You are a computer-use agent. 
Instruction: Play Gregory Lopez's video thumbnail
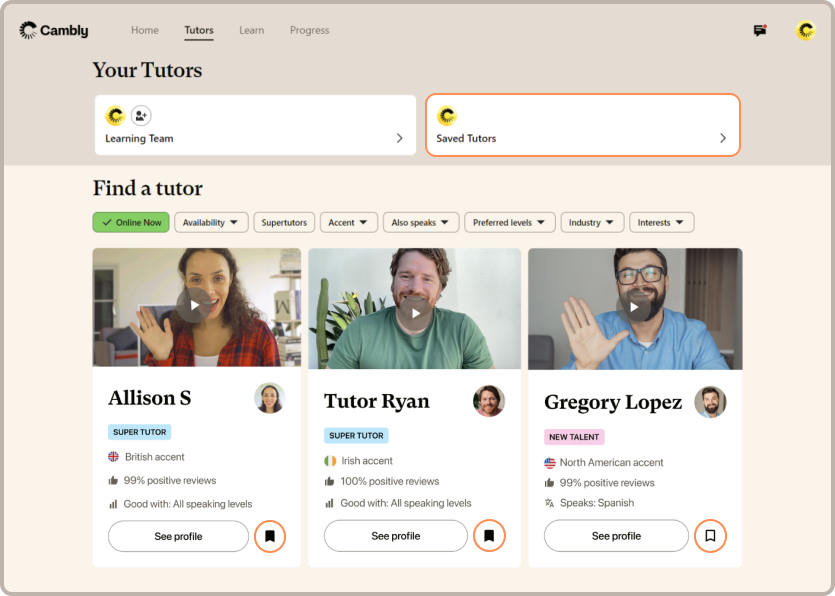(634, 306)
